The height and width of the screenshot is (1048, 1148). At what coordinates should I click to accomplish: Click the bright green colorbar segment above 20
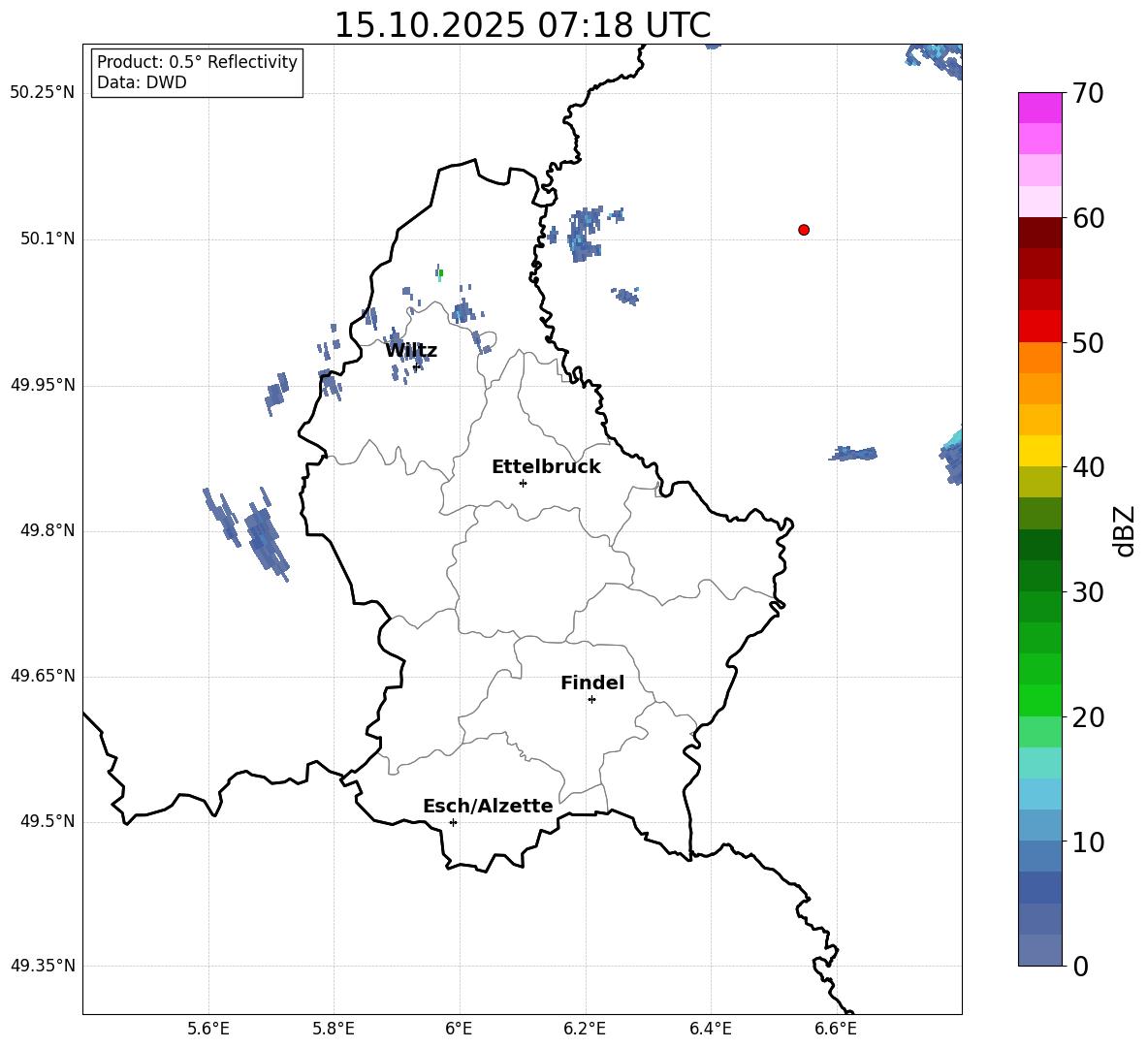[x=1039, y=700]
